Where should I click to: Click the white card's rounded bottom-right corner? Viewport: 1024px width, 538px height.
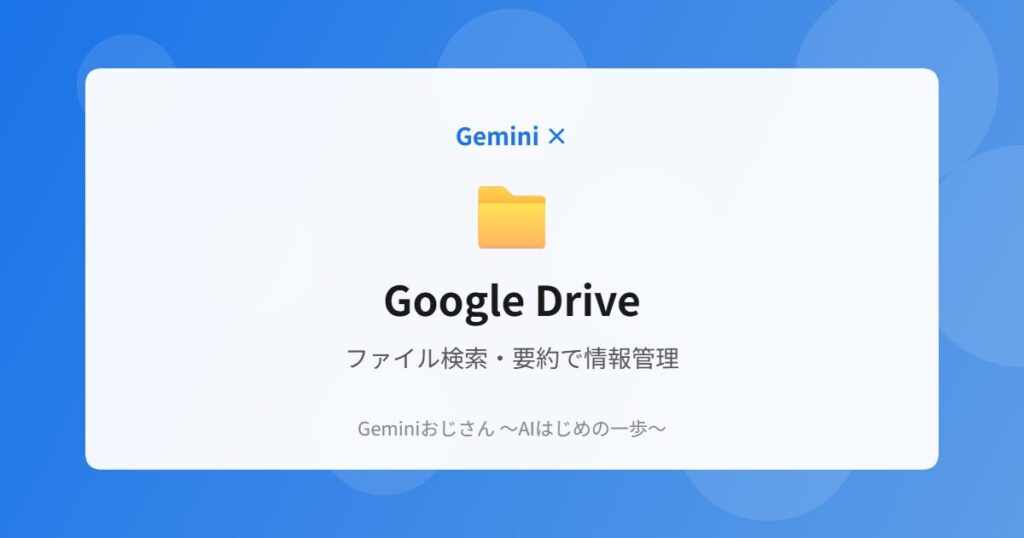pyautogui.click(x=930, y=461)
